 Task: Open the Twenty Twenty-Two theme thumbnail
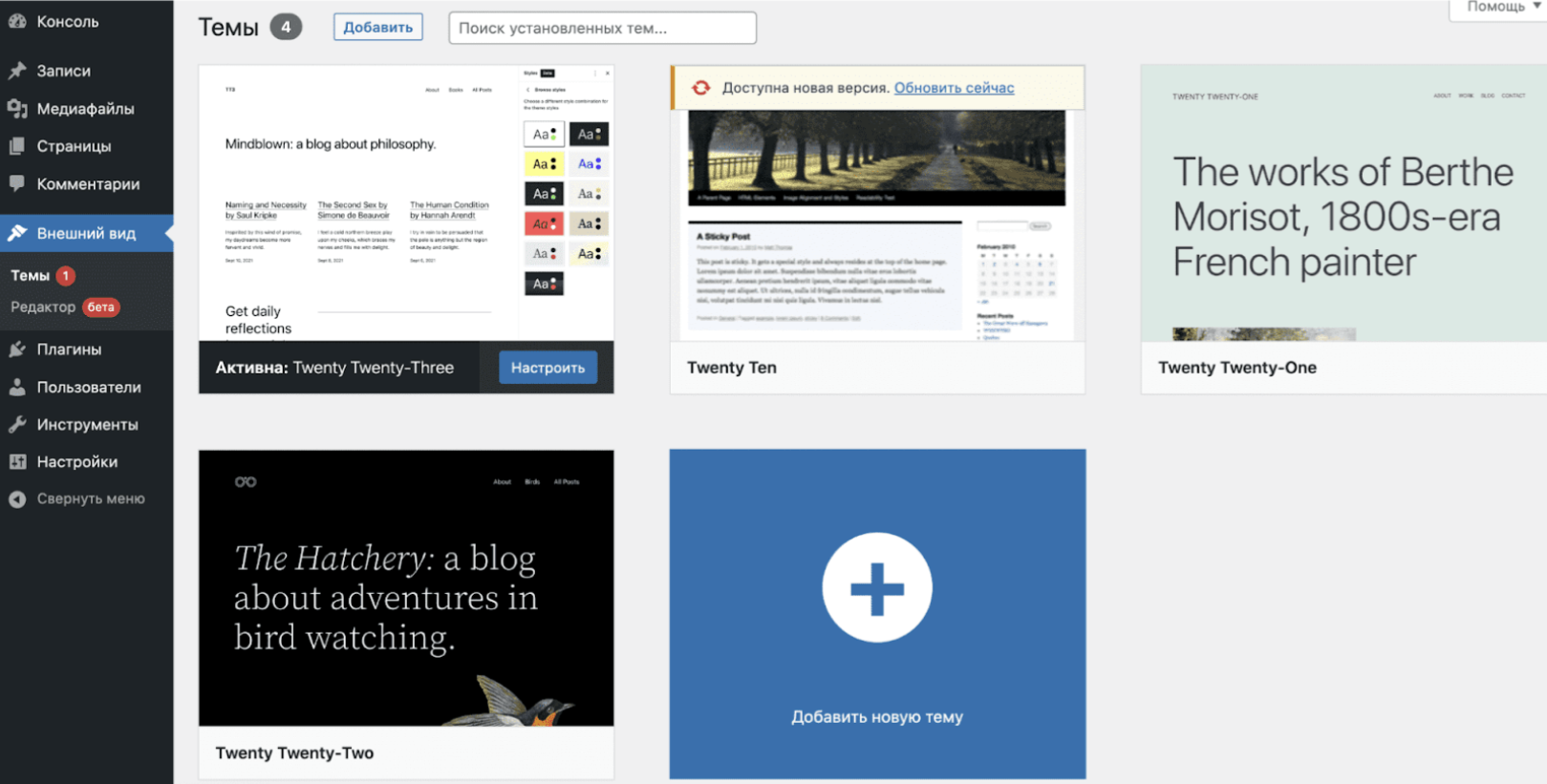click(x=406, y=588)
